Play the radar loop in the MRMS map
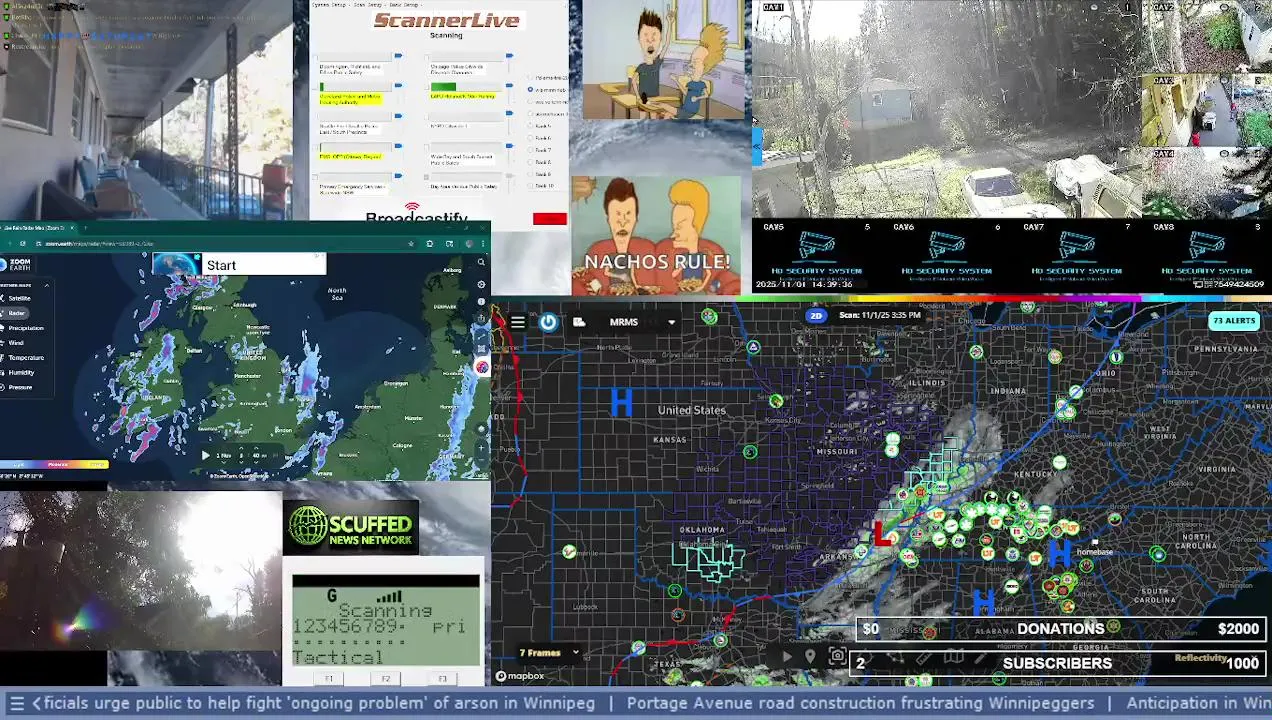Screen dimensions: 1272x720 (787, 656)
